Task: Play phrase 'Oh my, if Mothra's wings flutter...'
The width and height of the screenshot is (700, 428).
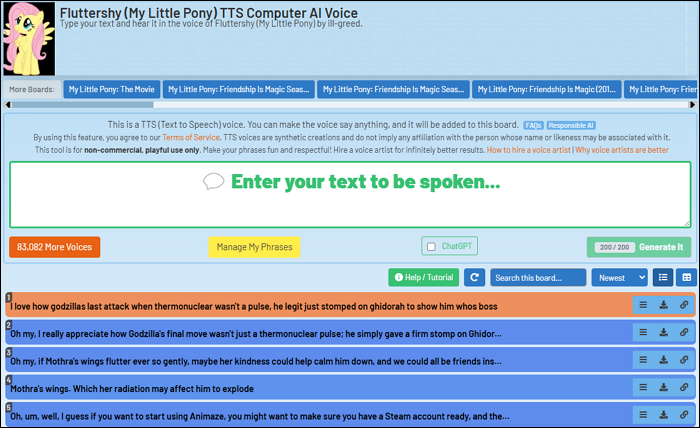Action: point(256,362)
